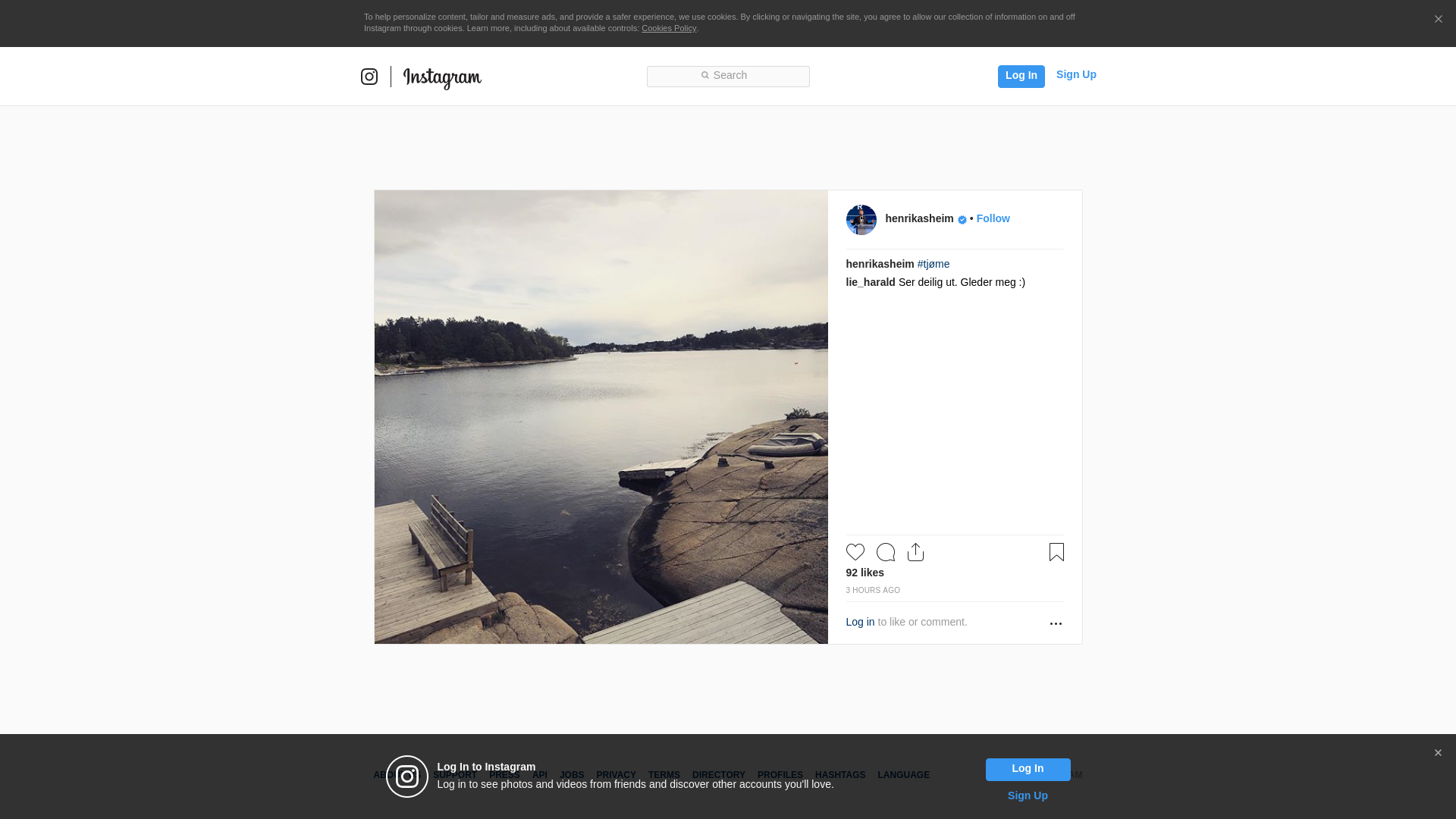Click Sign Up in bottom banner
The height and width of the screenshot is (819, 1456).
point(1027,795)
